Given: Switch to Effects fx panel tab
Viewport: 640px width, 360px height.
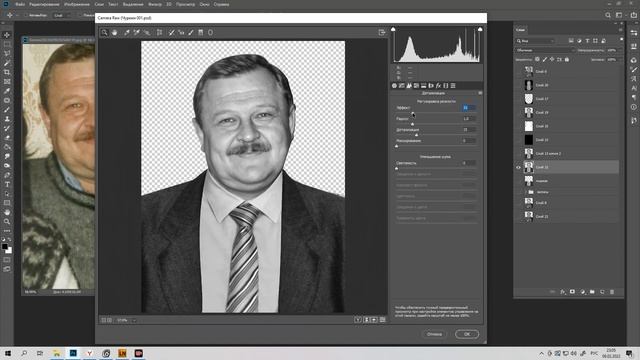Looking at the screenshot, I should 438,86.
